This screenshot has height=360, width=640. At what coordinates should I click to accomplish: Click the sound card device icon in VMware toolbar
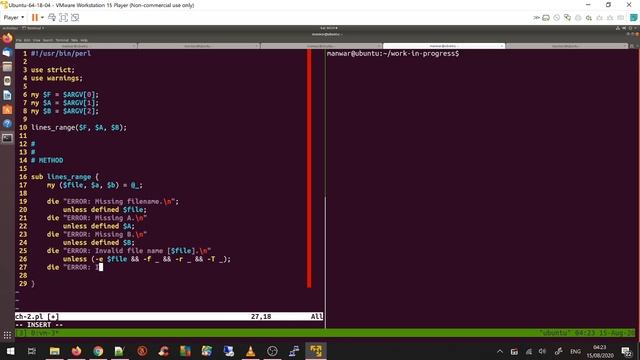(589, 18)
